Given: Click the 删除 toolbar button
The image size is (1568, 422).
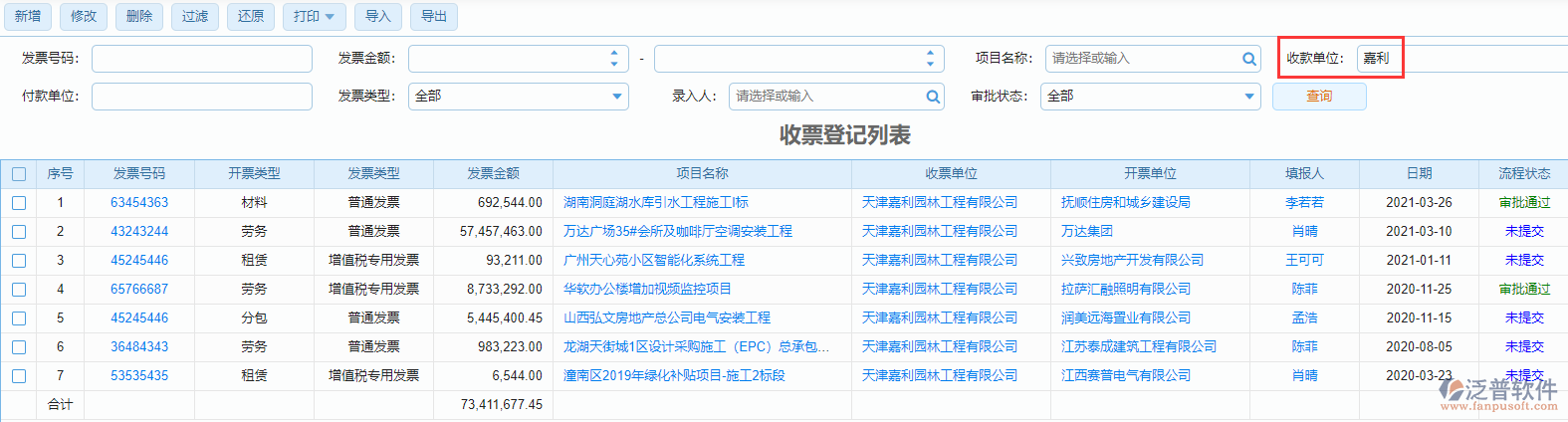Looking at the screenshot, I should [139, 17].
